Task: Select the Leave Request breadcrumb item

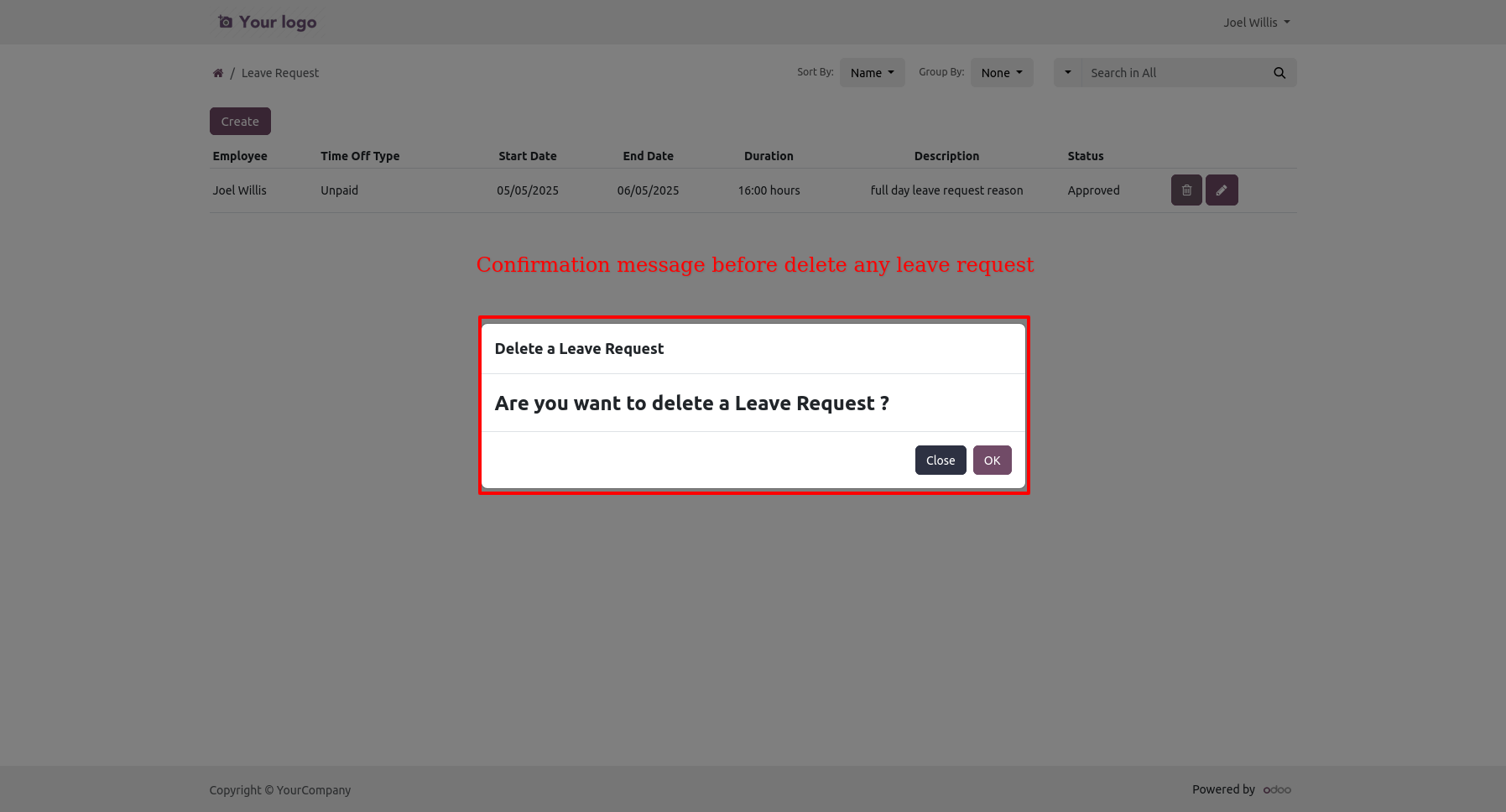Action: pos(280,73)
